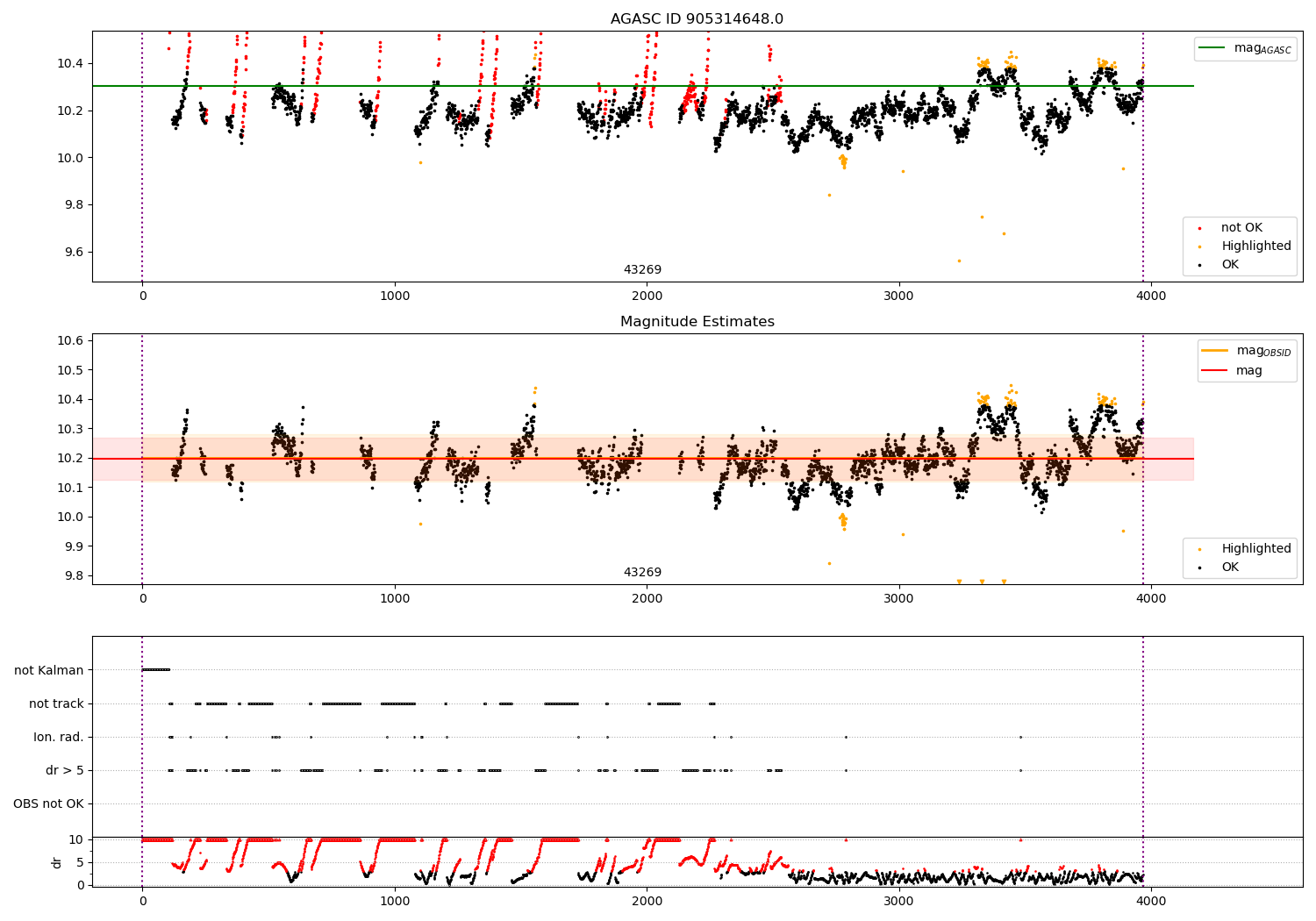Image resolution: width=1316 pixels, height=921 pixels.
Task: Click the 10.3 y-tick in Magnitude Estimates plot
Action: (70, 429)
